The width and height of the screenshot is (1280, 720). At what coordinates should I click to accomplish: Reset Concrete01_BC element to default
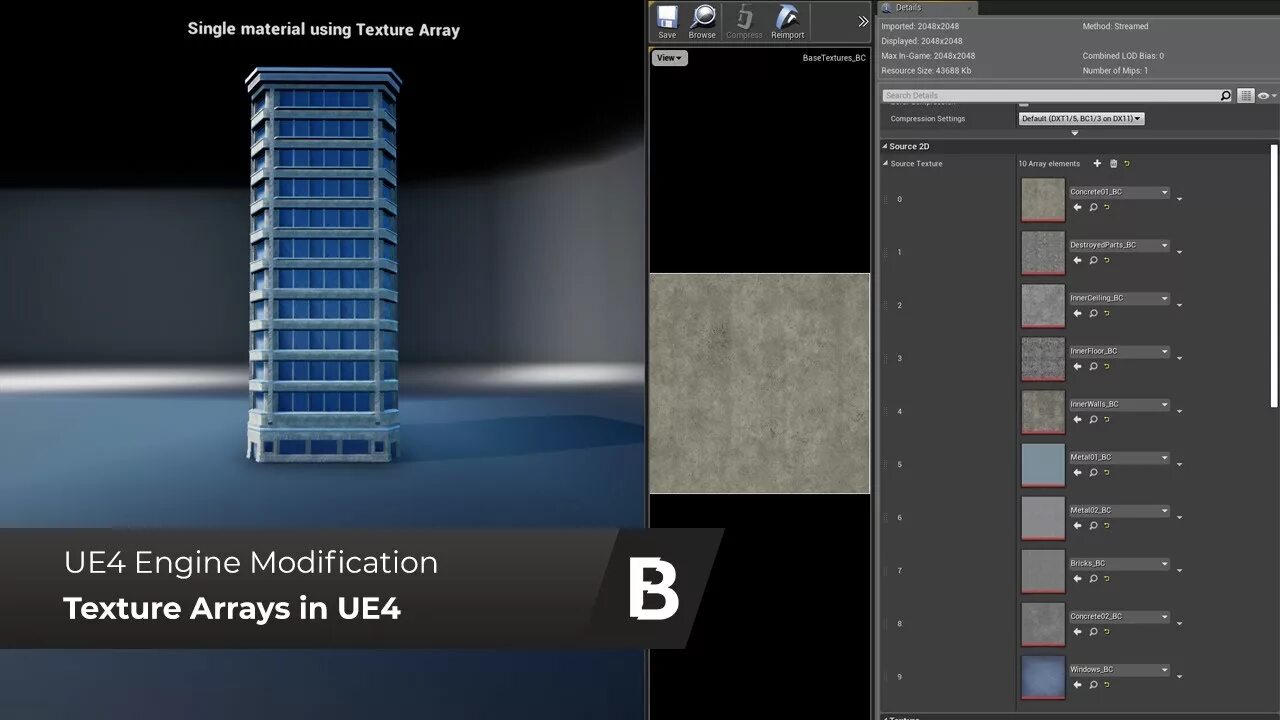click(x=1107, y=207)
